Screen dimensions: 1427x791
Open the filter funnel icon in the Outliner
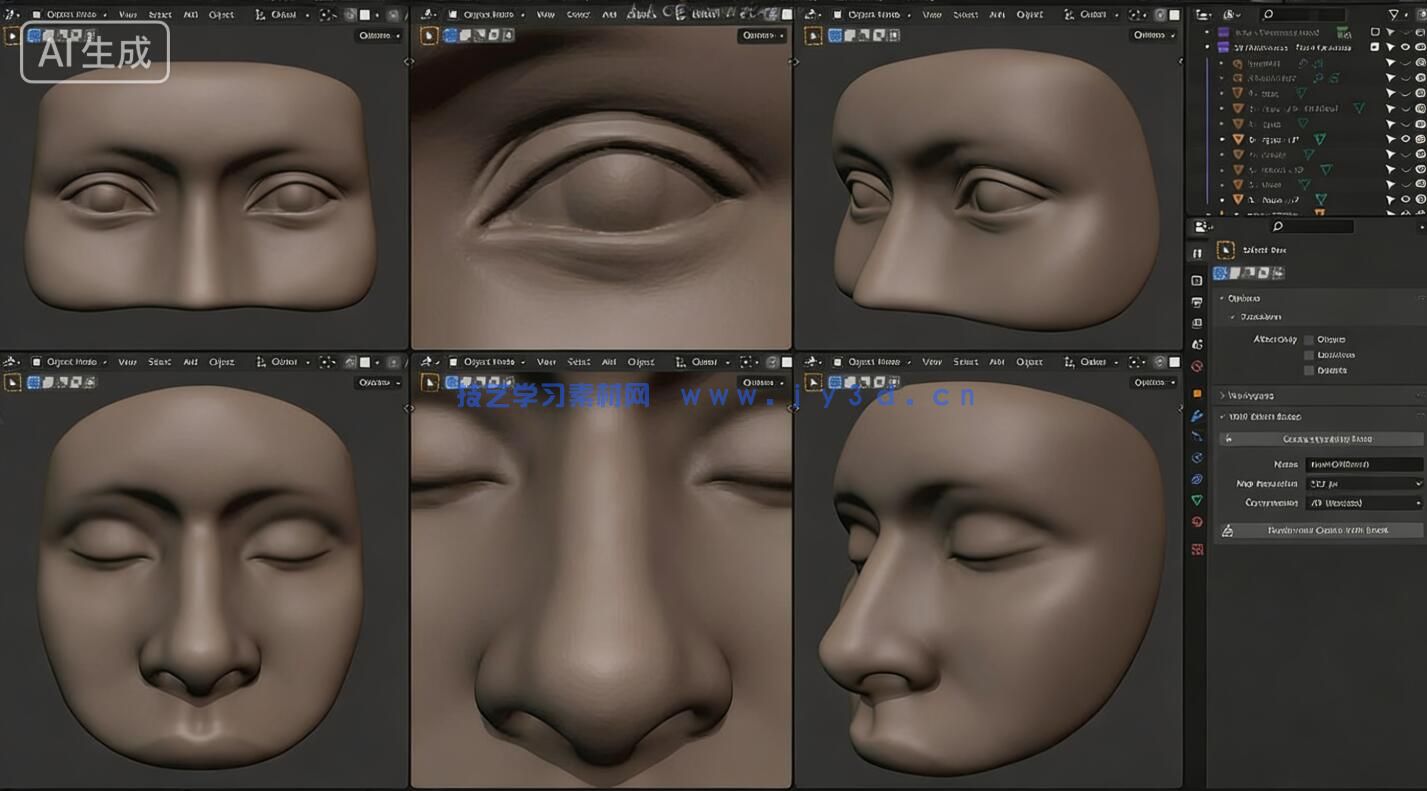1391,12
